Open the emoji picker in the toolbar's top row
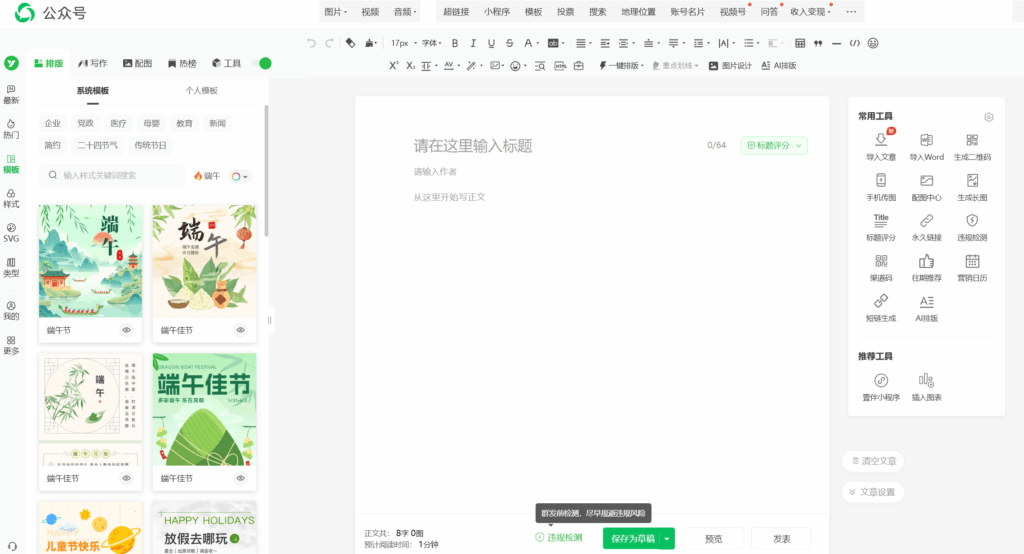The image size is (1024, 554). coord(873,43)
